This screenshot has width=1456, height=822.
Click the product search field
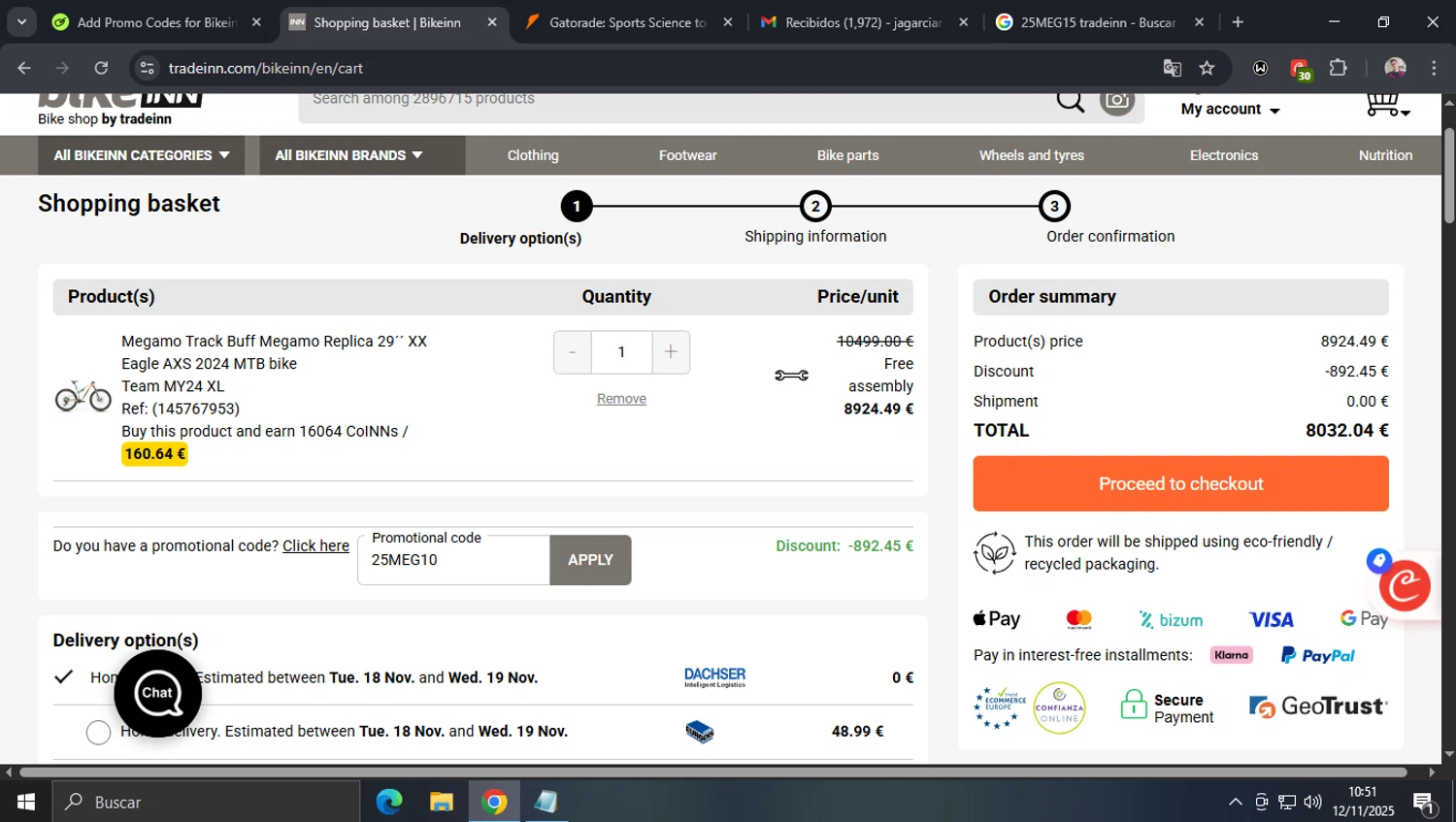tap(676, 100)
